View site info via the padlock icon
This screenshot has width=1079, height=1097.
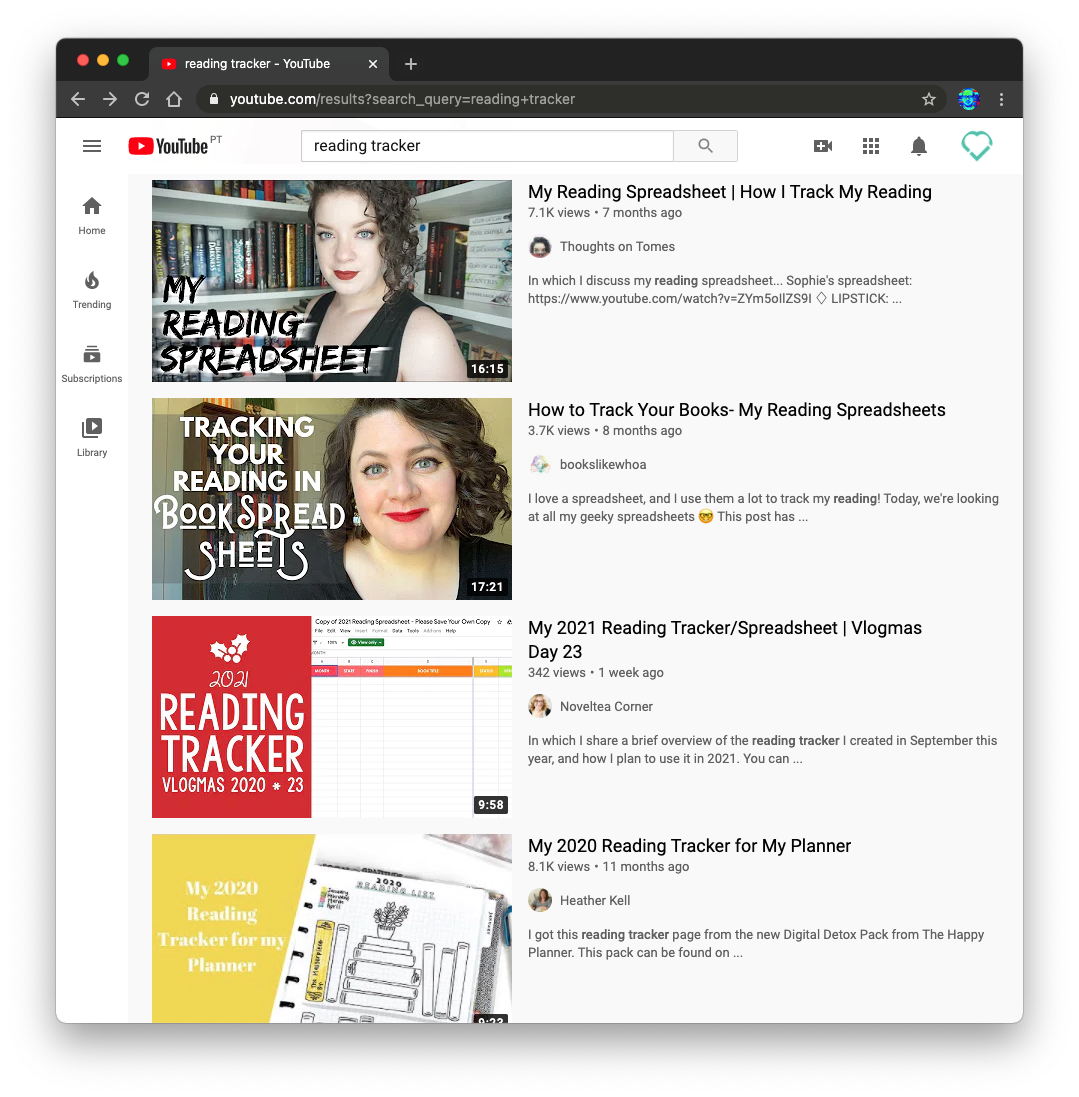(214, 99)
